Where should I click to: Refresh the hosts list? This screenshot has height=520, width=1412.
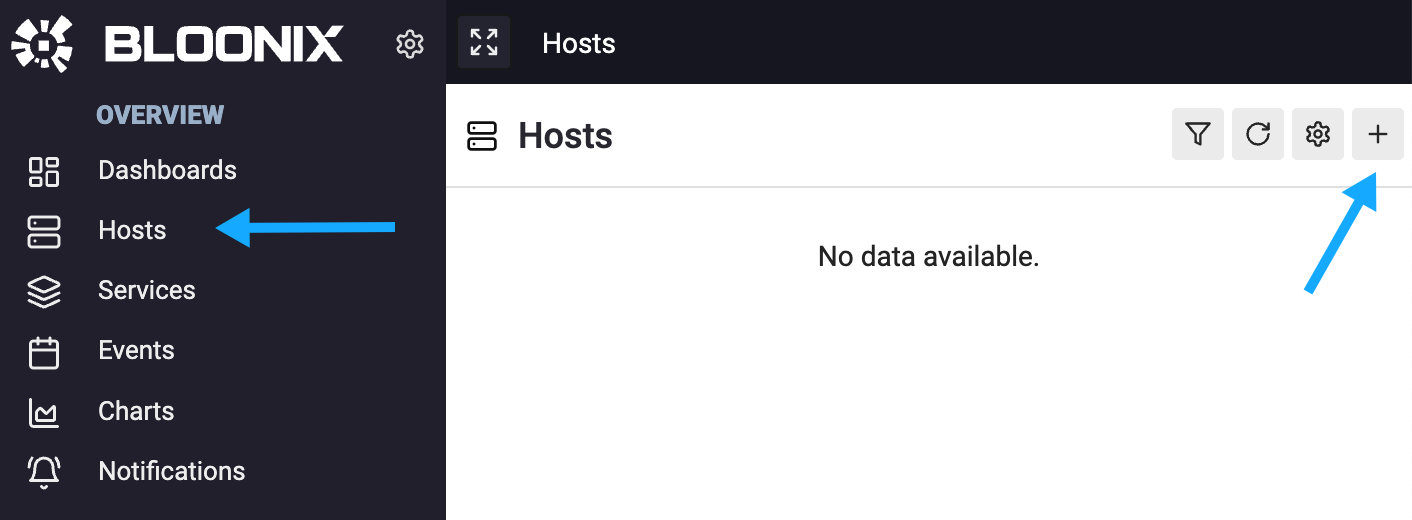pyautogui.click(x=1258, y=134)
